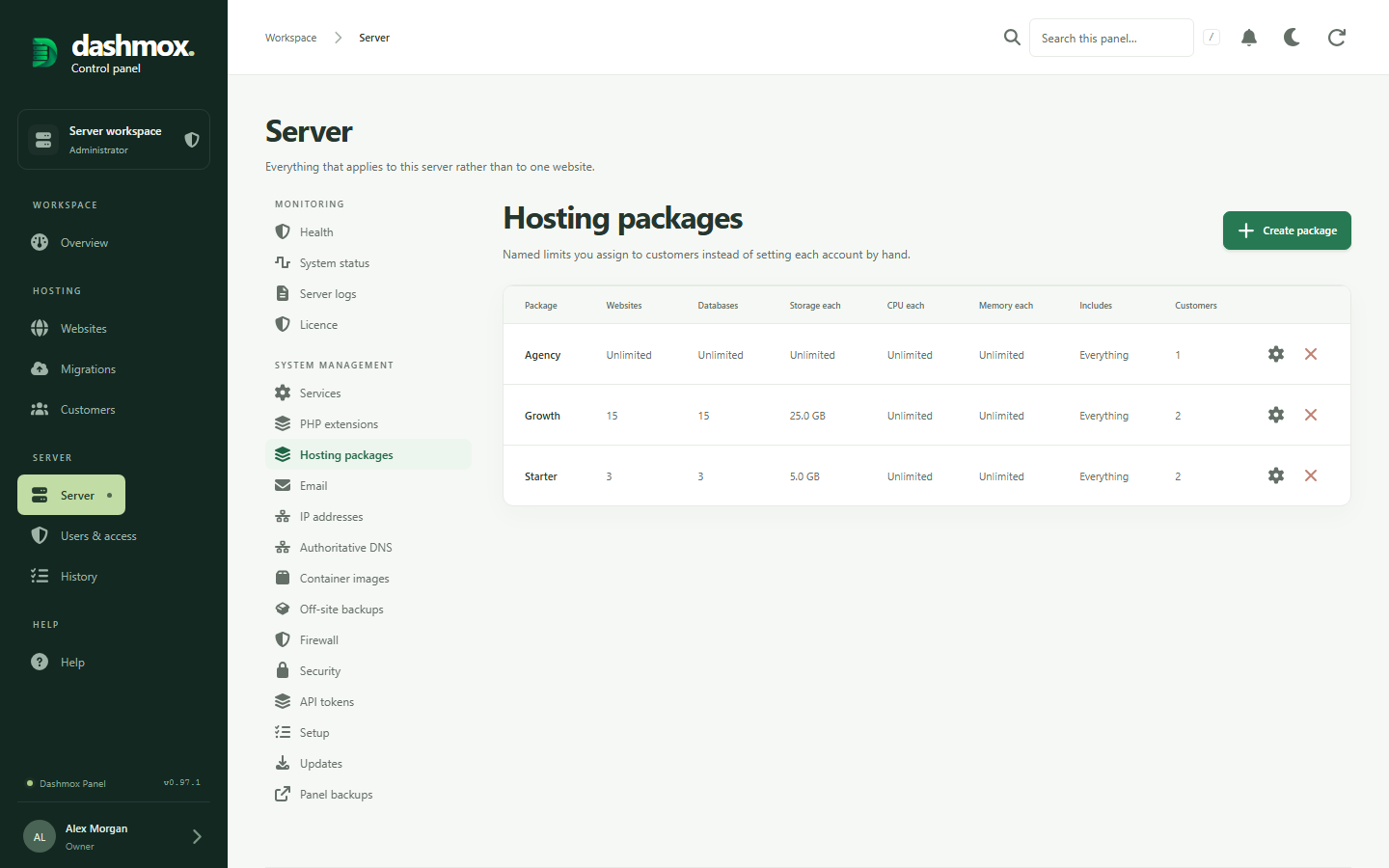This screenshot has width=1389, height=868.
Task: Click the Agency package name
Action: coord(542,355)
